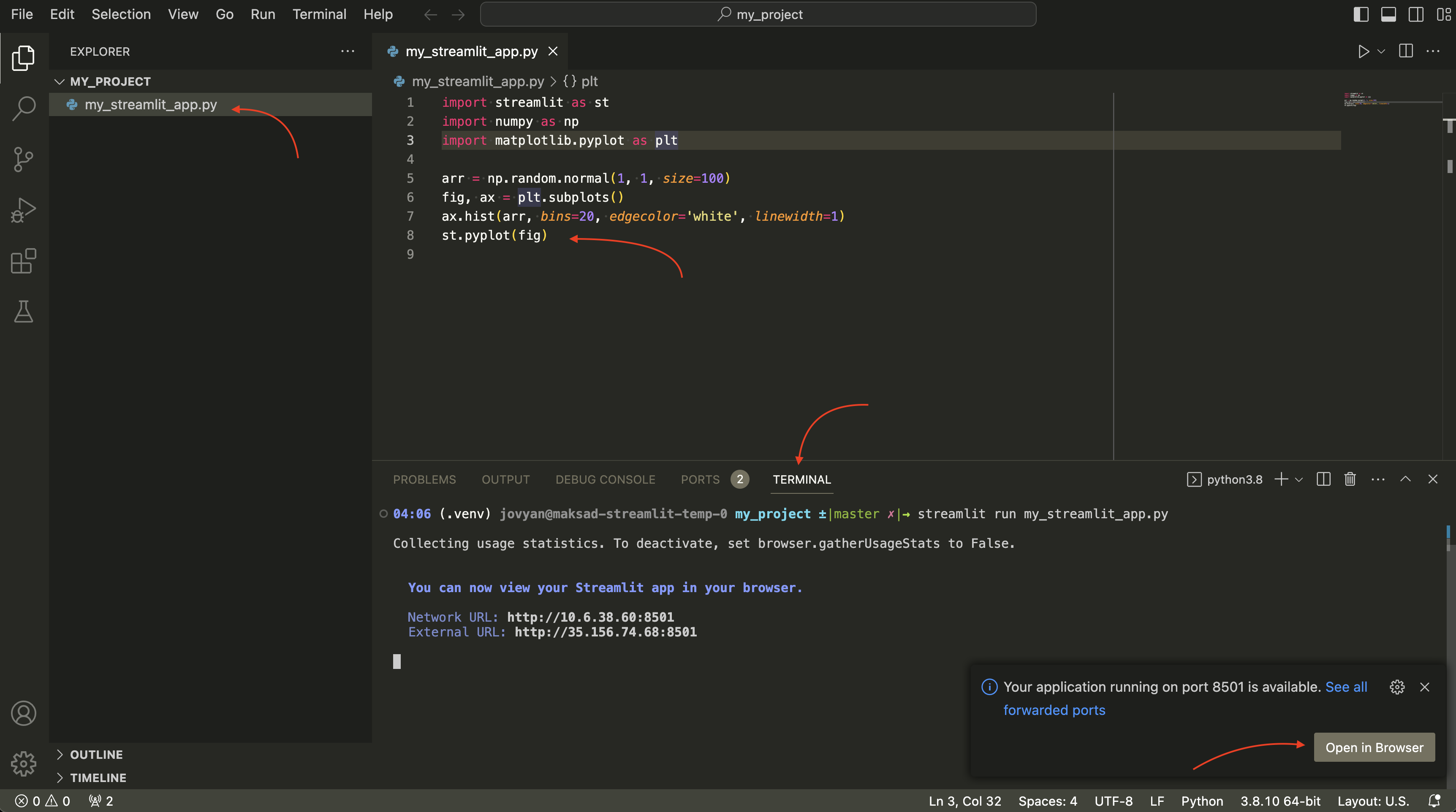
Task: Toggle the primary side bar visibility
Action: pyautogui.click(x=1361, y=14)
